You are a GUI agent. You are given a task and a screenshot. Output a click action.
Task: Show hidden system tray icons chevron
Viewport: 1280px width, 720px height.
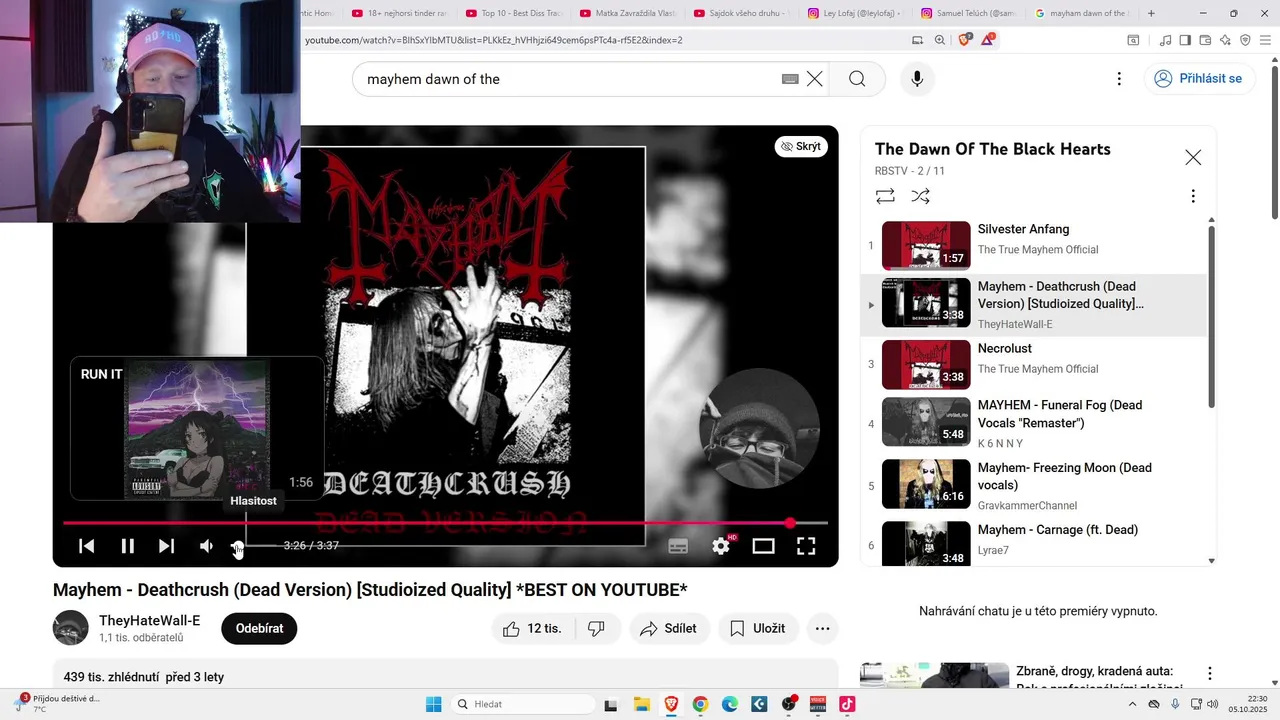pos(1132,704)
